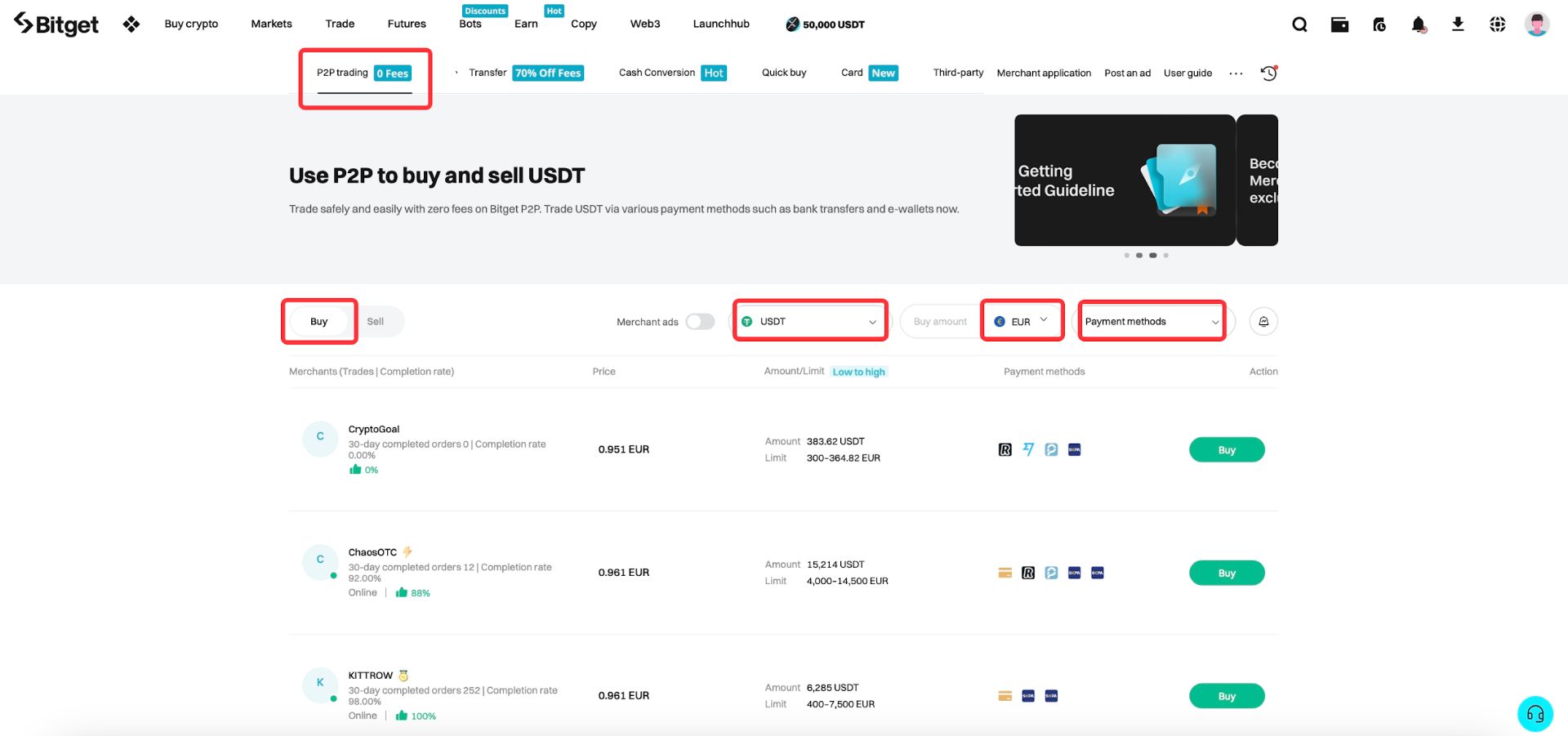Click the search magnifier icon

[1299, 25]
